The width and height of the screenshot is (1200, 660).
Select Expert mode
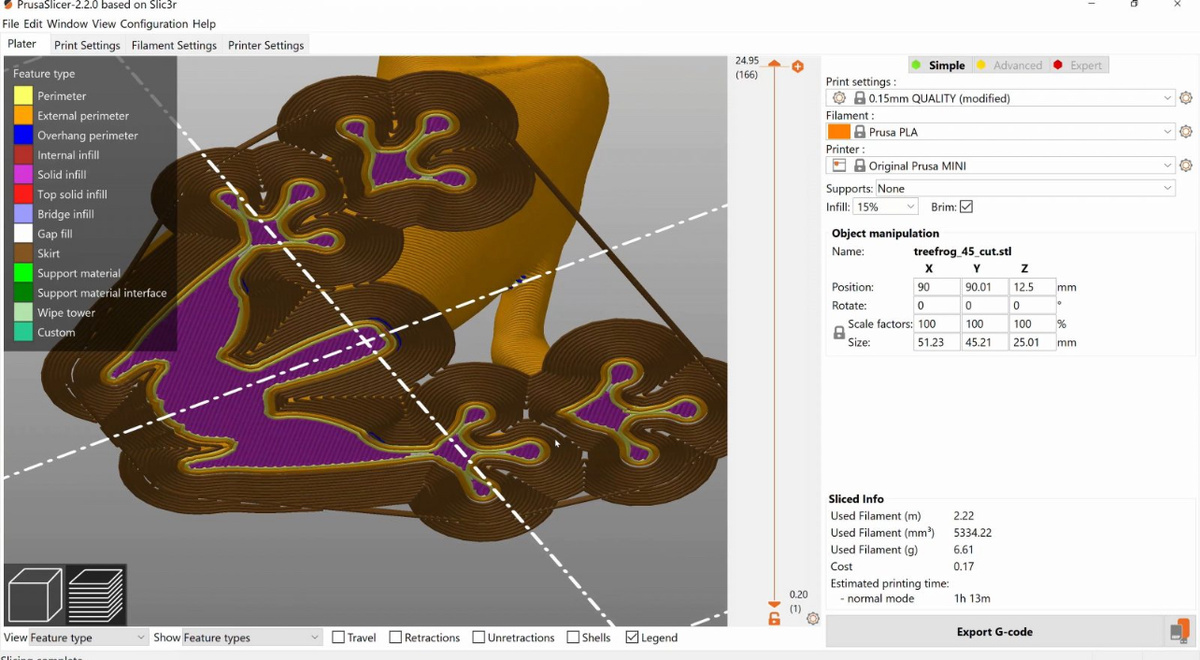pos(1077,65)
